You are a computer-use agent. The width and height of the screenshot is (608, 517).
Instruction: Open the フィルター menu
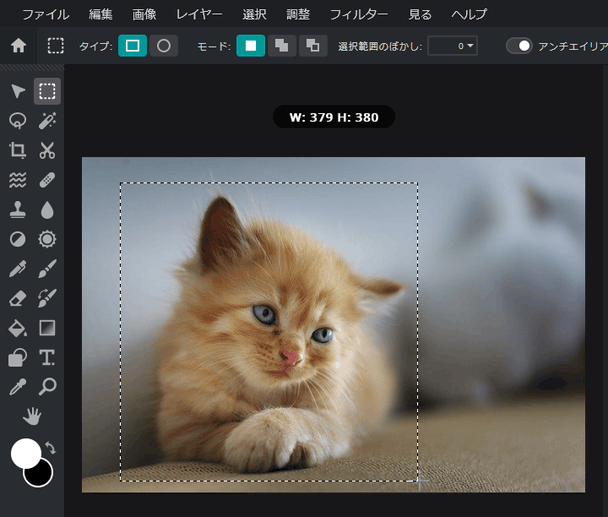(x=359, y=14)
